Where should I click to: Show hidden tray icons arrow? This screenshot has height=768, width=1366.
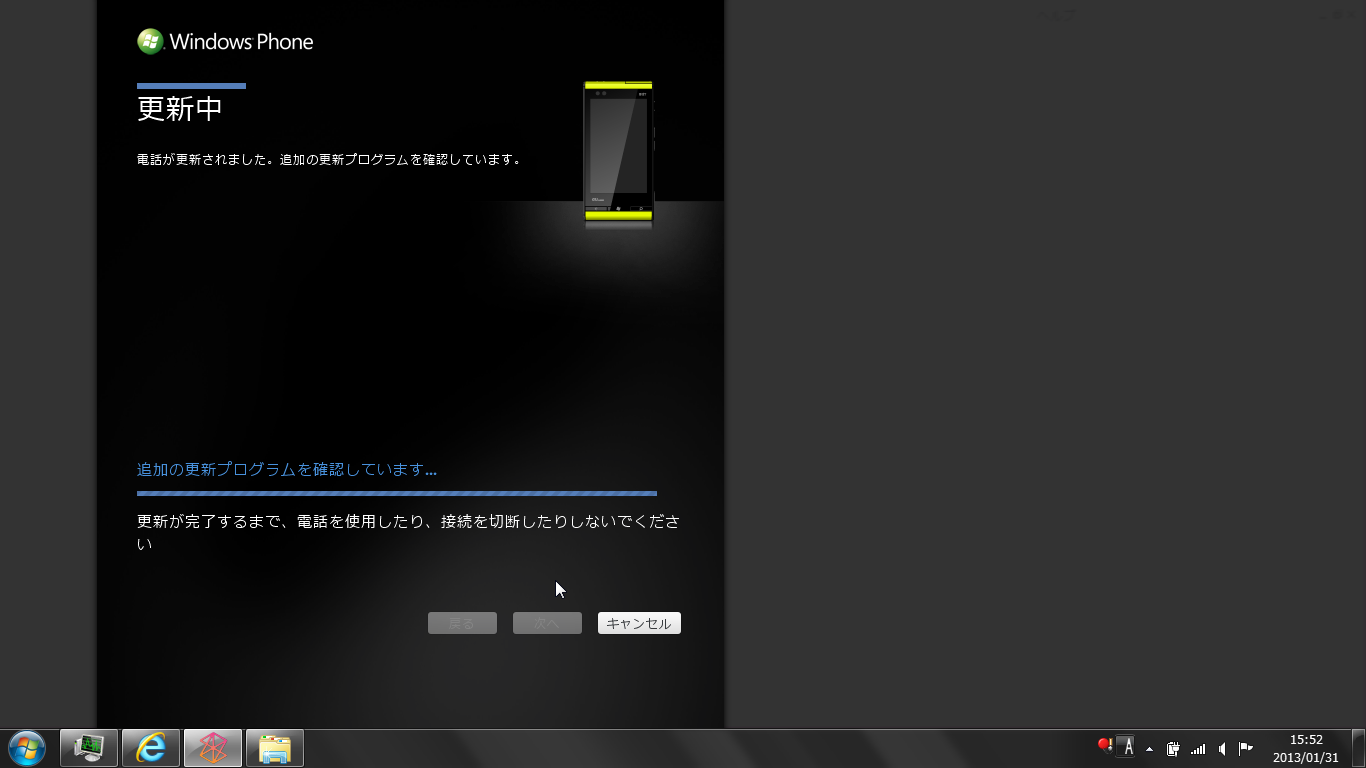[x=1149, y=748]
